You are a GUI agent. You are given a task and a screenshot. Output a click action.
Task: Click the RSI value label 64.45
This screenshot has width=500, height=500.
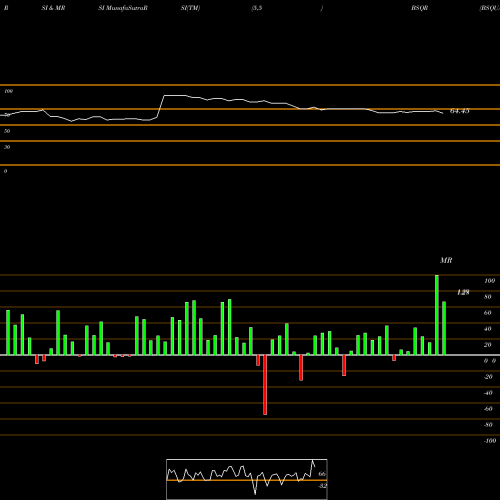click(x=460, y=111)
